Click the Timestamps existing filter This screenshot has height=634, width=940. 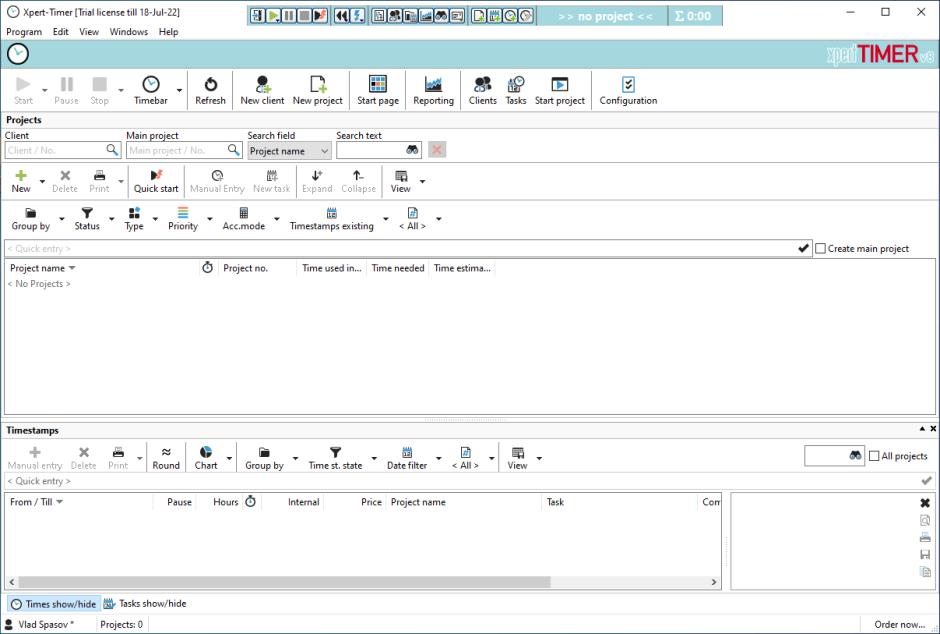332,218
